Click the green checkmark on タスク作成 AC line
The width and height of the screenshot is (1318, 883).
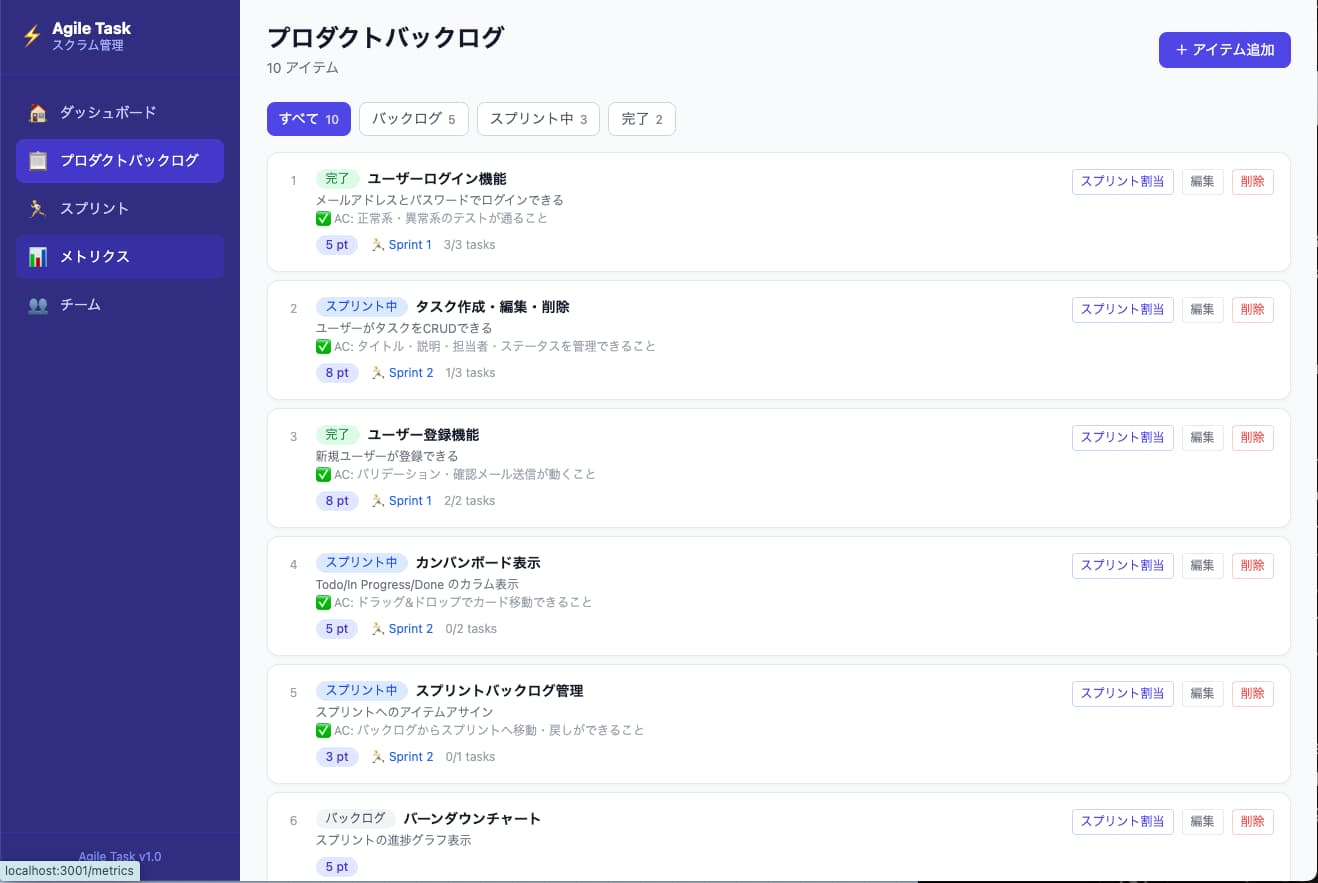[x=324, y=345]
